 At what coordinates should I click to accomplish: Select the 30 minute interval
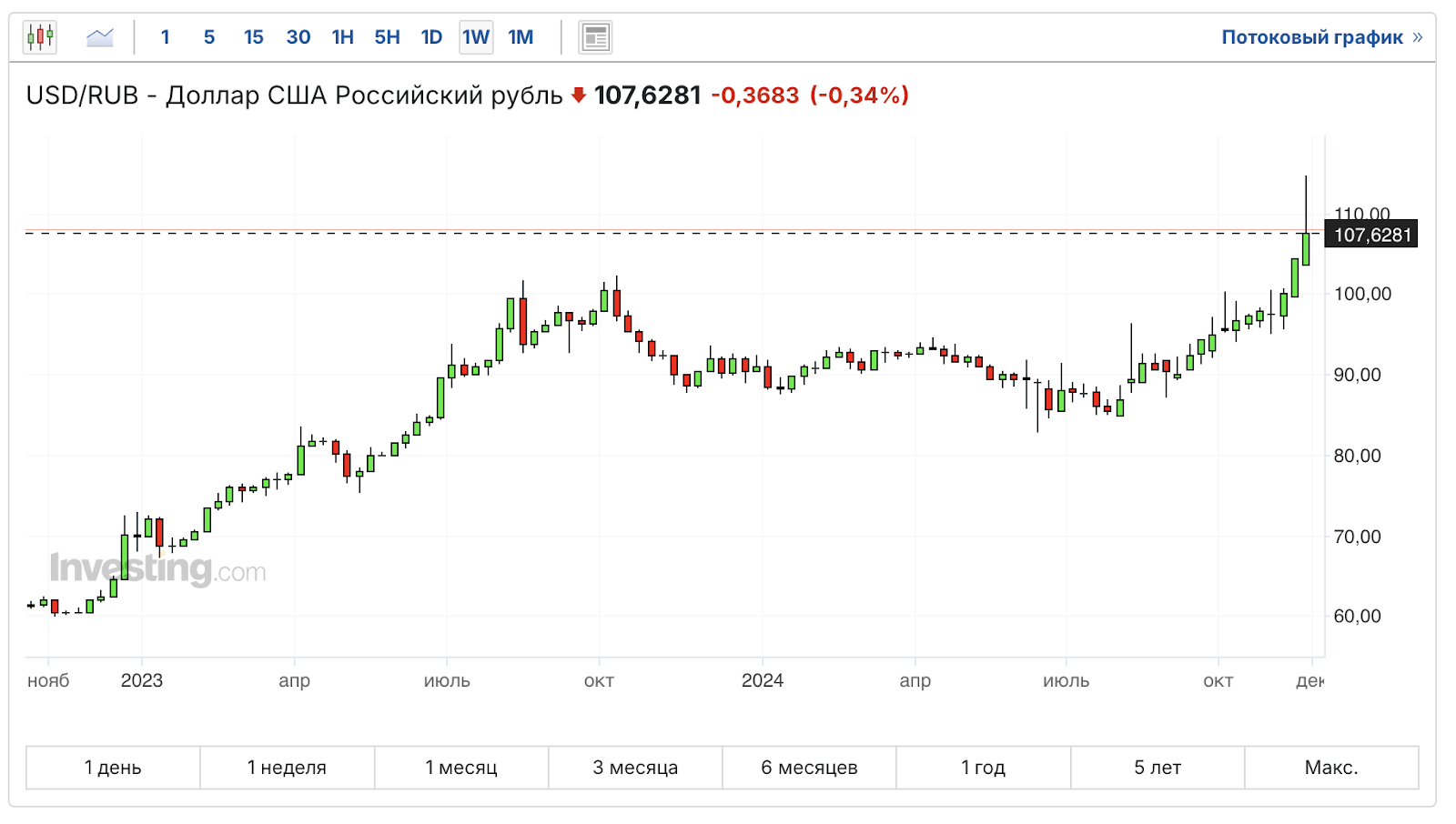298,37
